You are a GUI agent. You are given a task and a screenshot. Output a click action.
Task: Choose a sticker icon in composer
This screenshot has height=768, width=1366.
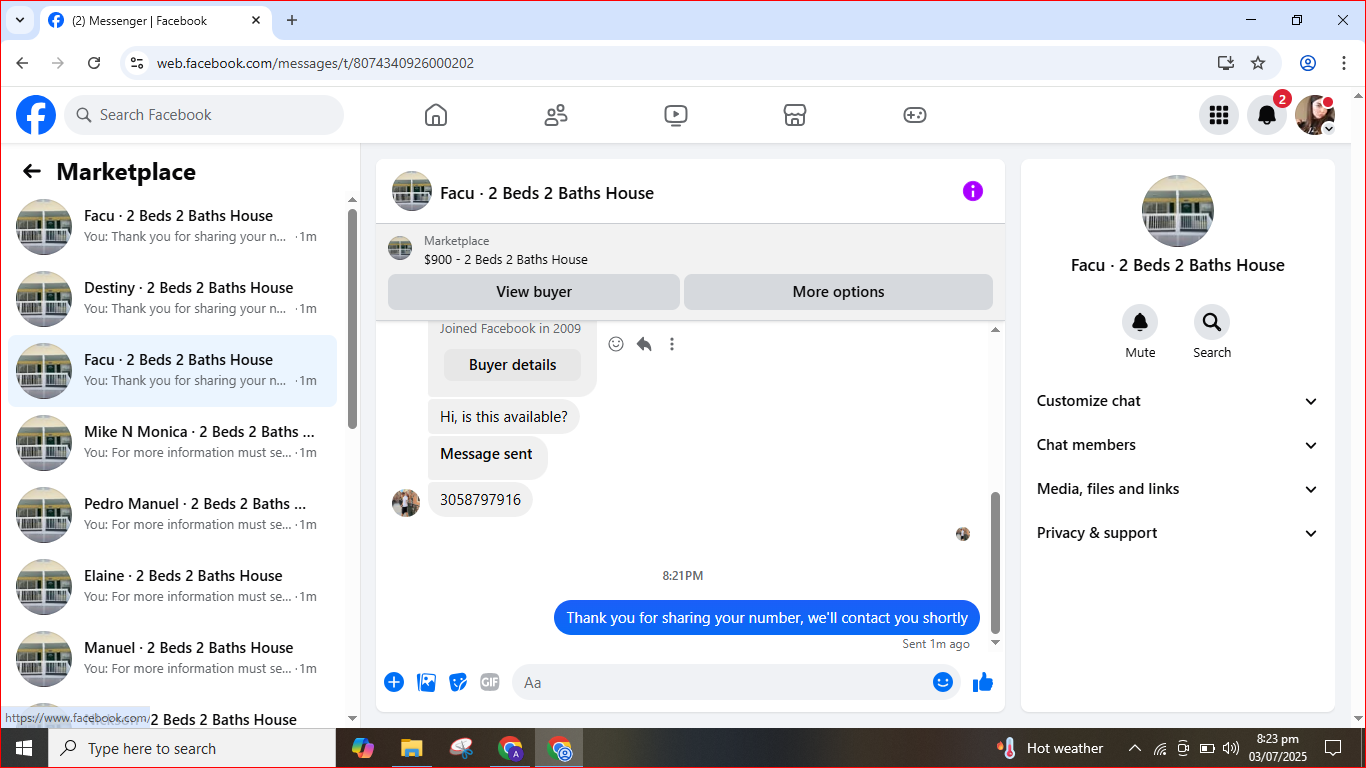(x=458, y=682)
